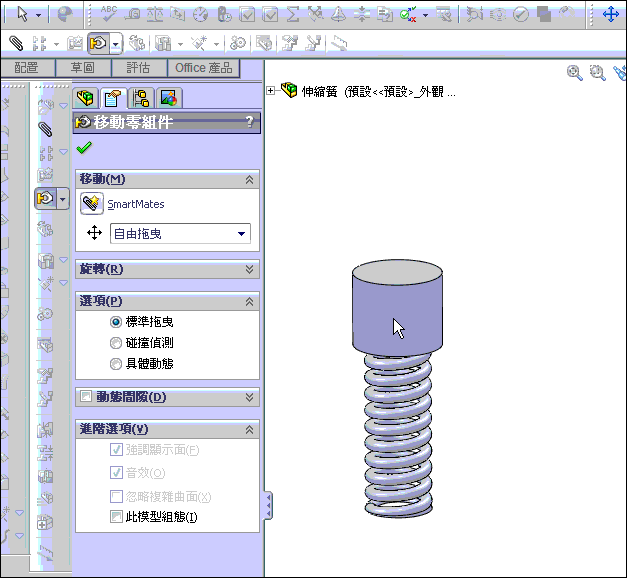Click paperclip Mate icon in vertical sidebar toolbar
The width and height of the screenshot is (627, 578).
[x=45, y=129]
